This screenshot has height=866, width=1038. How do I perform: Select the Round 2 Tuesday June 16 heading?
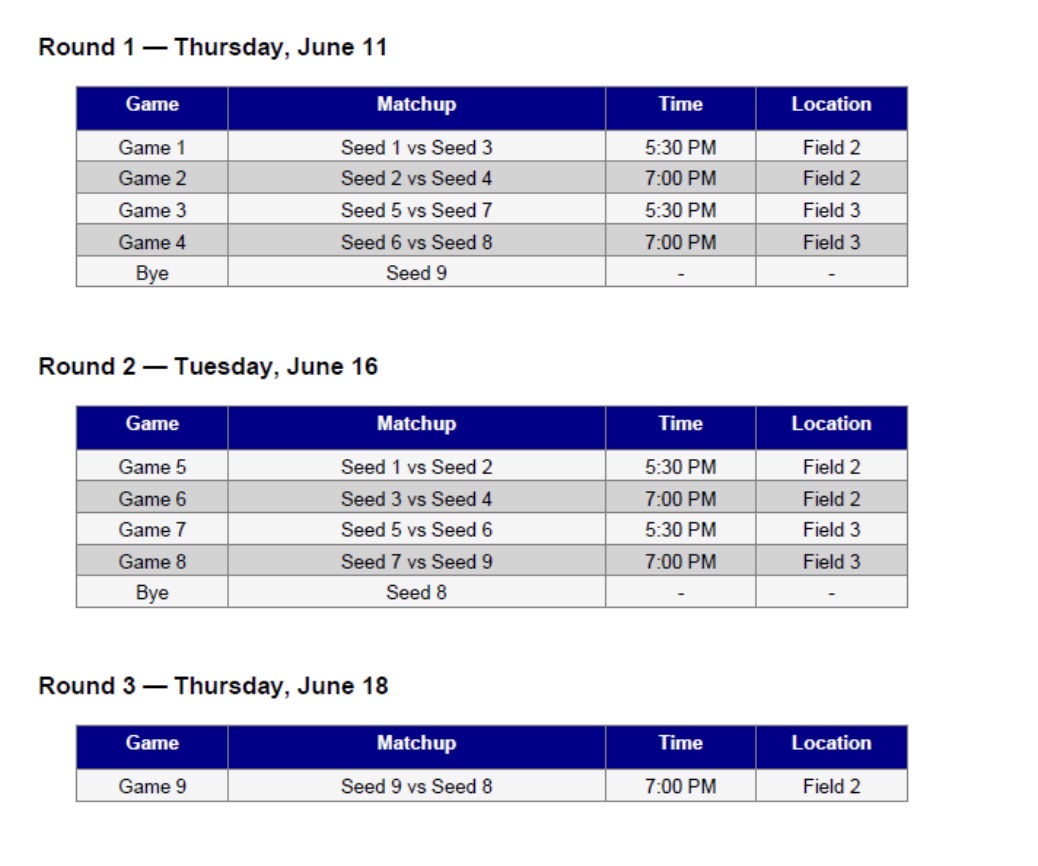(x=208, y=367)
